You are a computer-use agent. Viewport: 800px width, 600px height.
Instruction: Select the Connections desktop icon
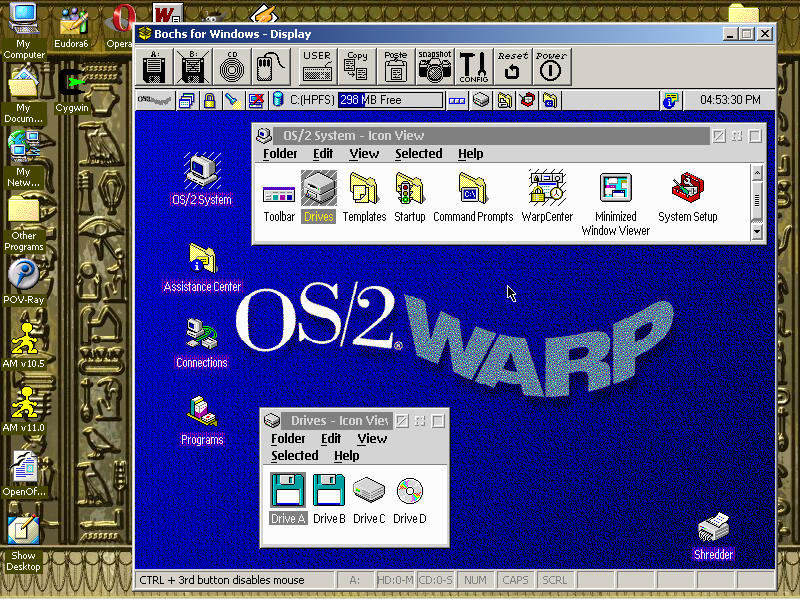[202, 343]
